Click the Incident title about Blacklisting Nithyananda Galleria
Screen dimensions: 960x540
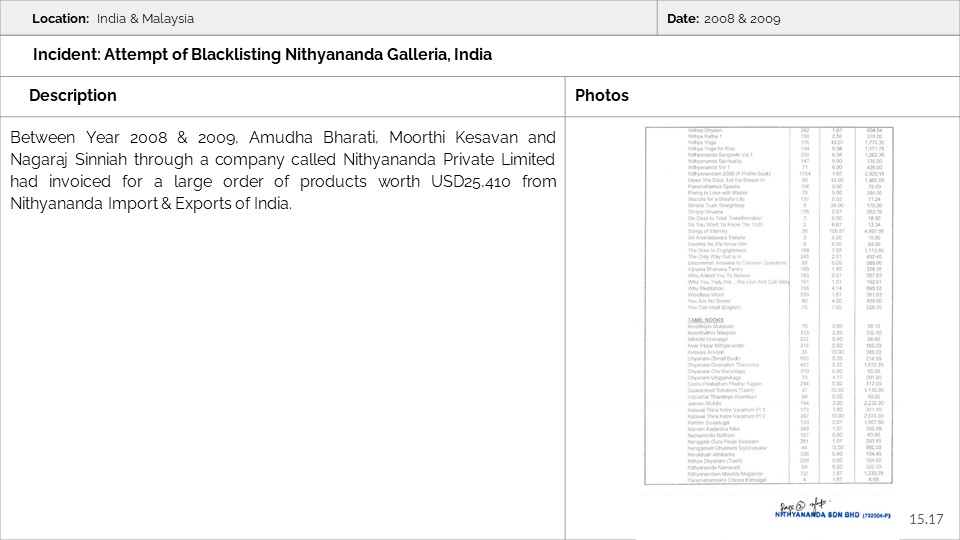[262, 54]
